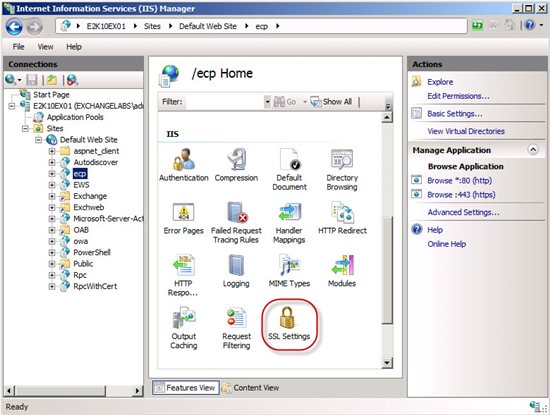Expand the EWS tree node

[52, 185]
